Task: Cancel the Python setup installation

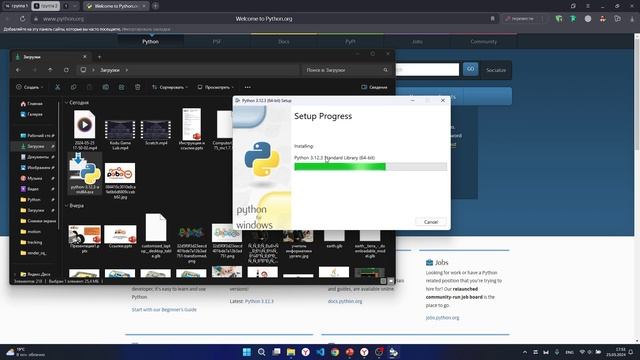Action: (x=431, y=222)
